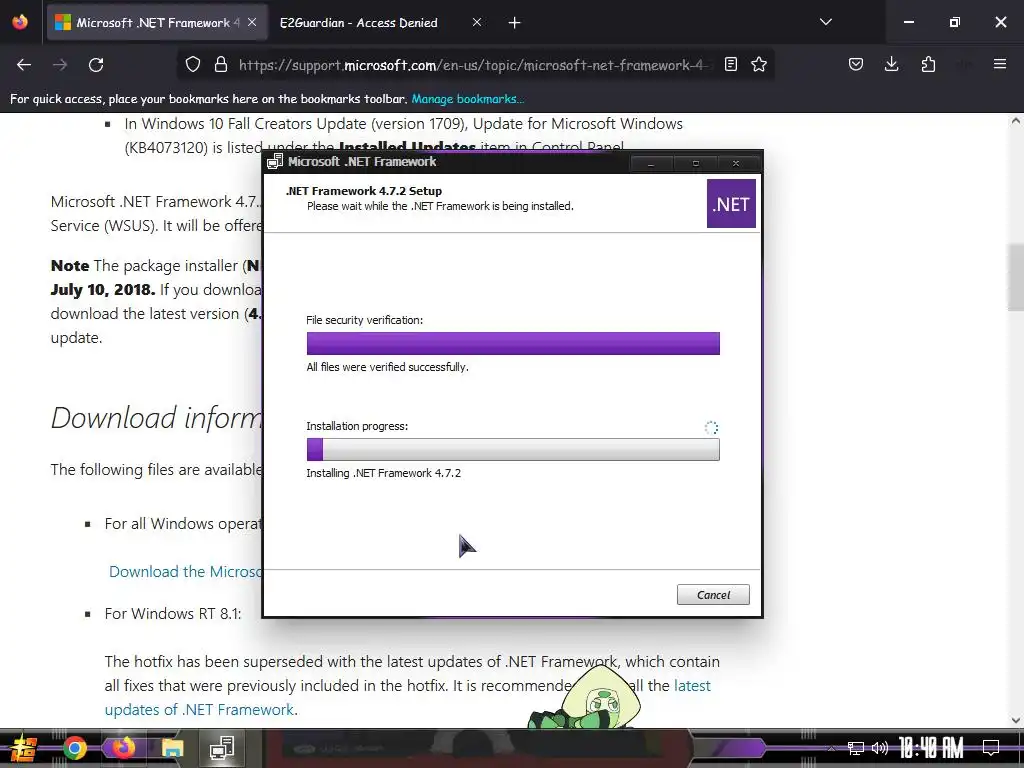Click the 'Installing .NET Framework 4.7.2' status text
Image resolution: width=1024 pixels, height=768 pixels.
click(x=383, y=473)
